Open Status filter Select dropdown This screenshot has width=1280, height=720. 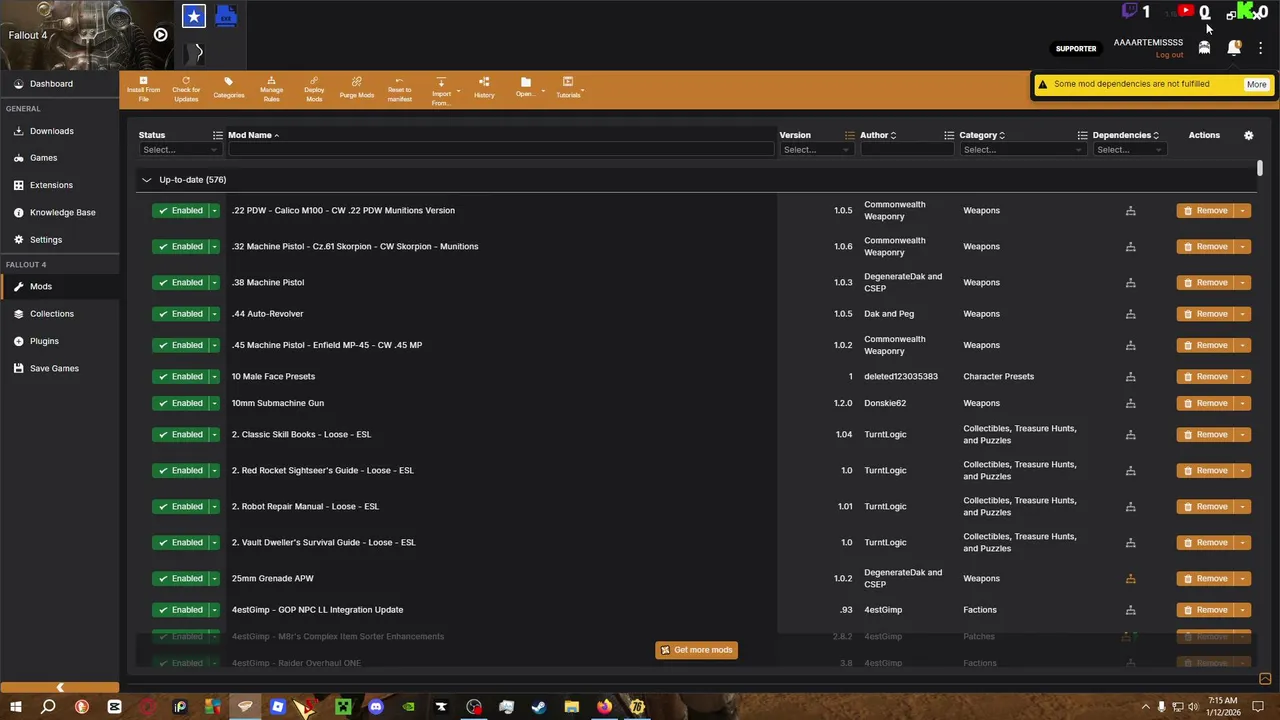click(x=179, y=150)
